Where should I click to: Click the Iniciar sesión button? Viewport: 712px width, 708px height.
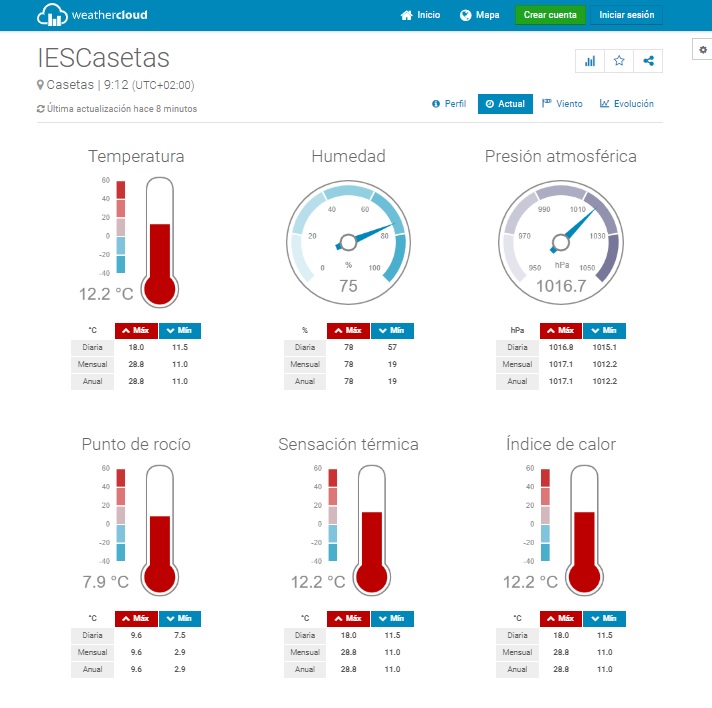626,15
